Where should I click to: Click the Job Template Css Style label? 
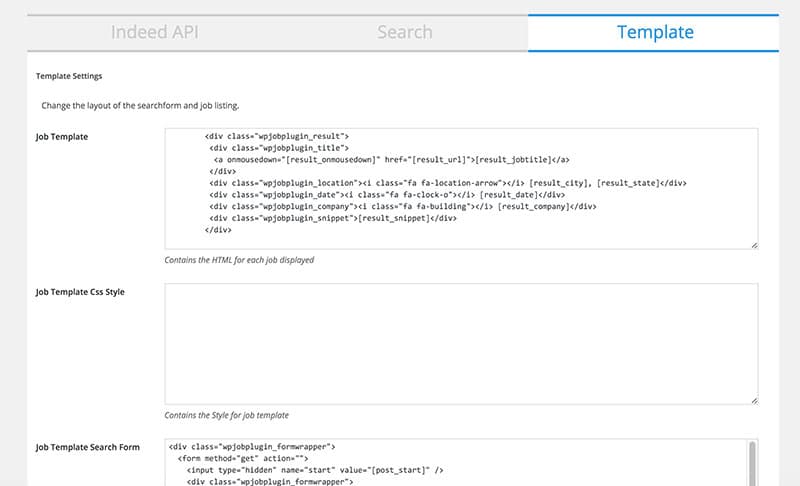[80, 292]
